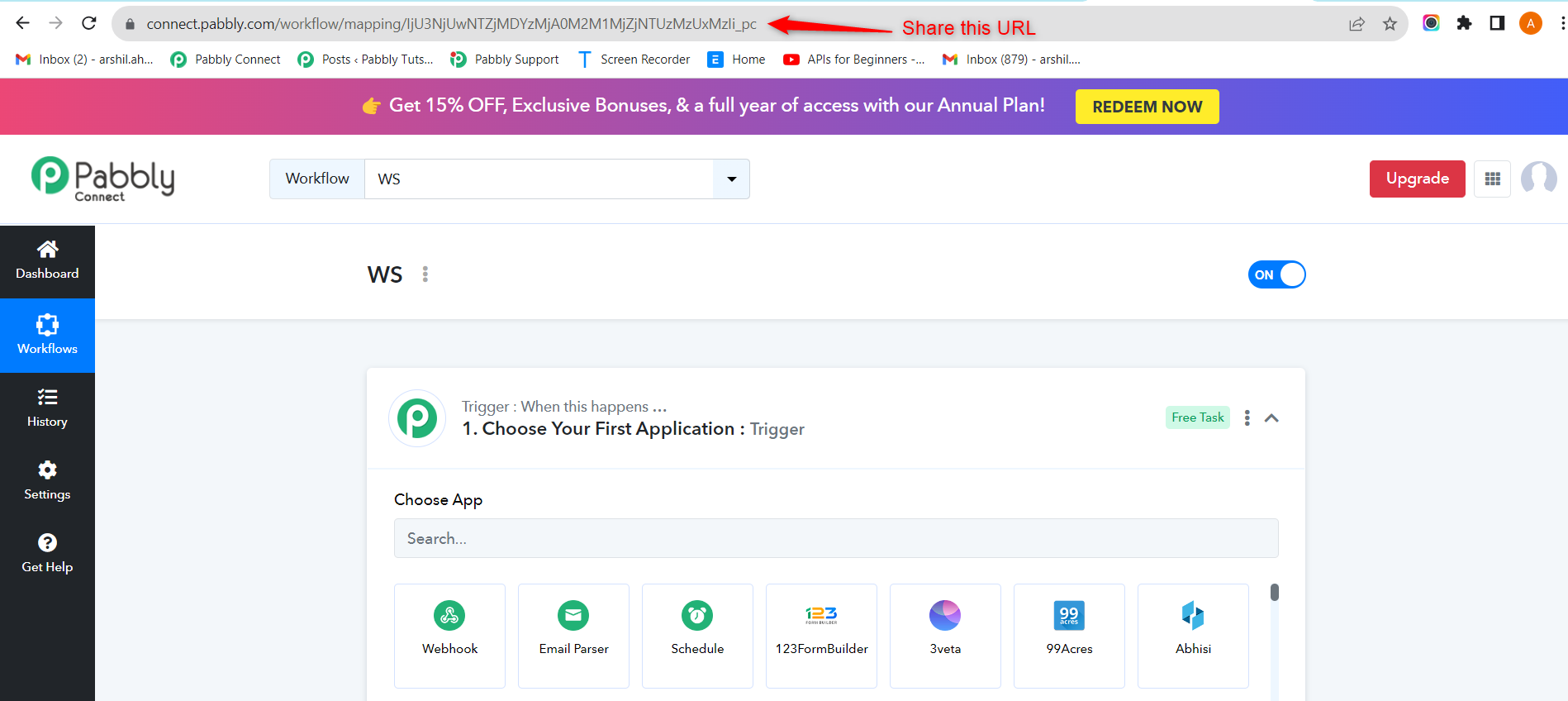Open the Screen Recorder bookmark
Image resolution: width=1568 pixels, height=701 pixels.
(x=634, y=60)
